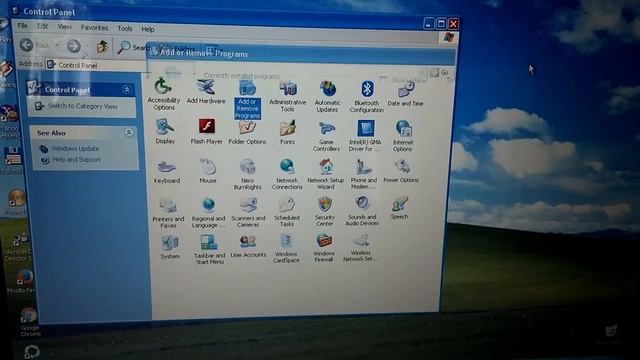Screen dimensions: 640x360
Task: Open Taskbar and Start Menu icon
Action: pyautogui.click(x=209, y=249)
